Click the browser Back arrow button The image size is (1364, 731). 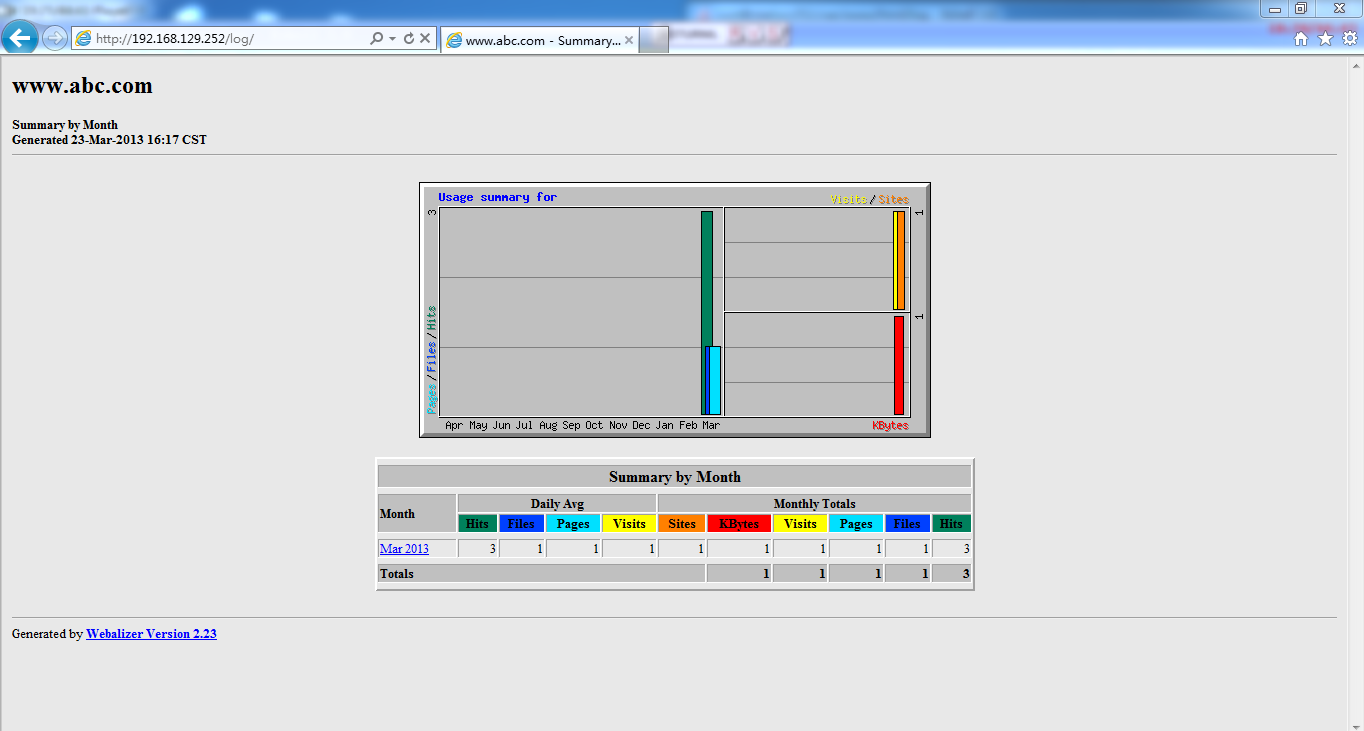tap(20, 38)
